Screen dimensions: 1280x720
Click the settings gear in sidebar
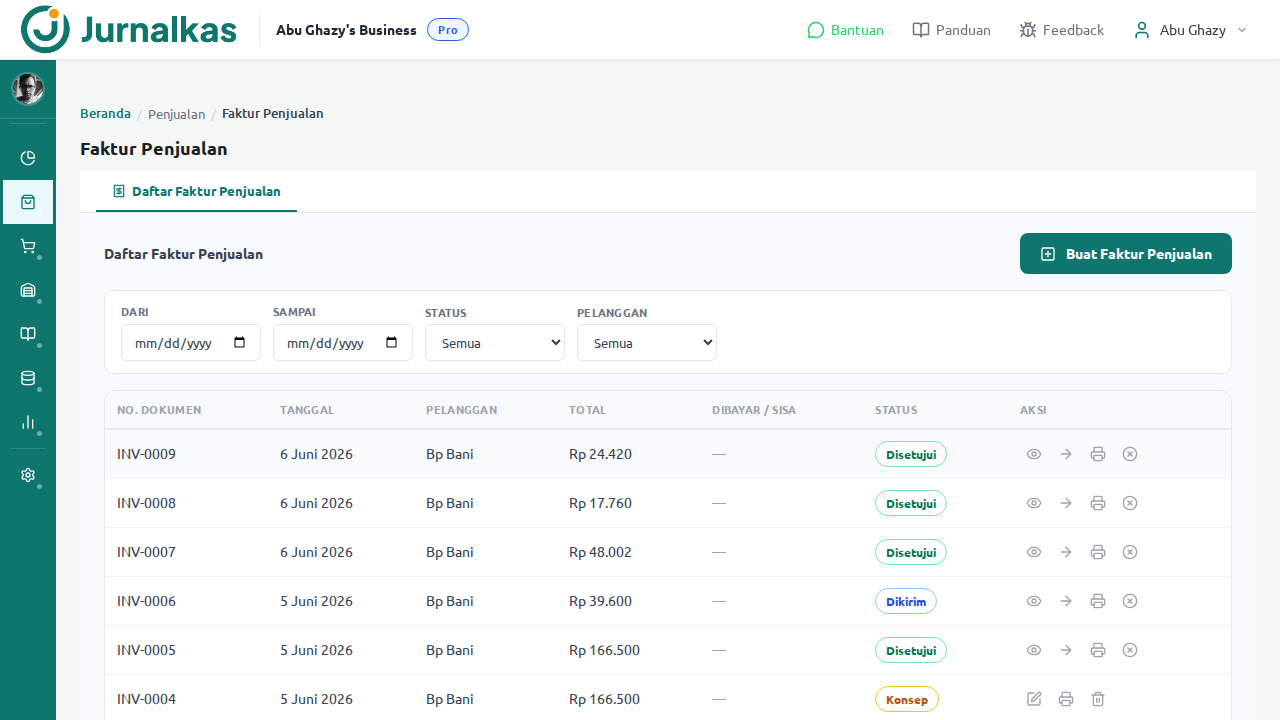pyautogui.click(x=28, y=475)
